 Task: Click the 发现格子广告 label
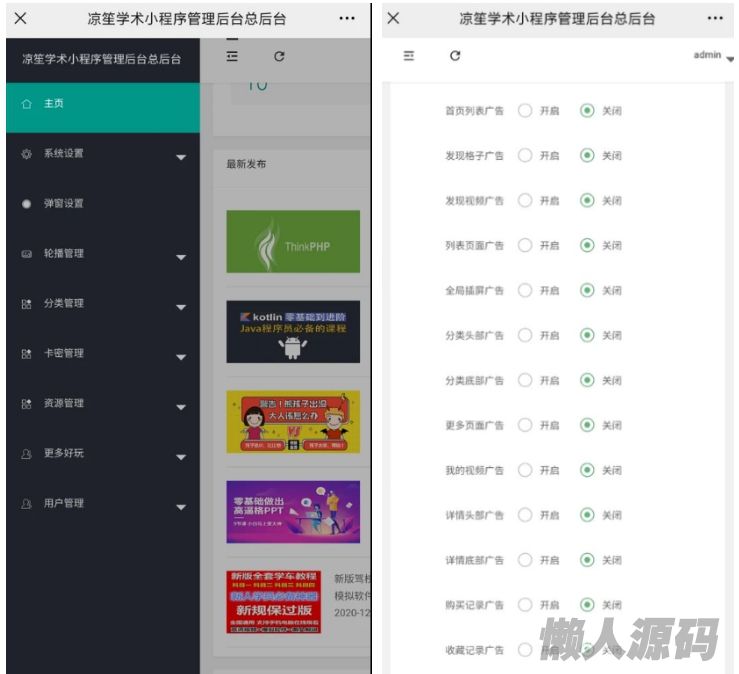(474, 156)
